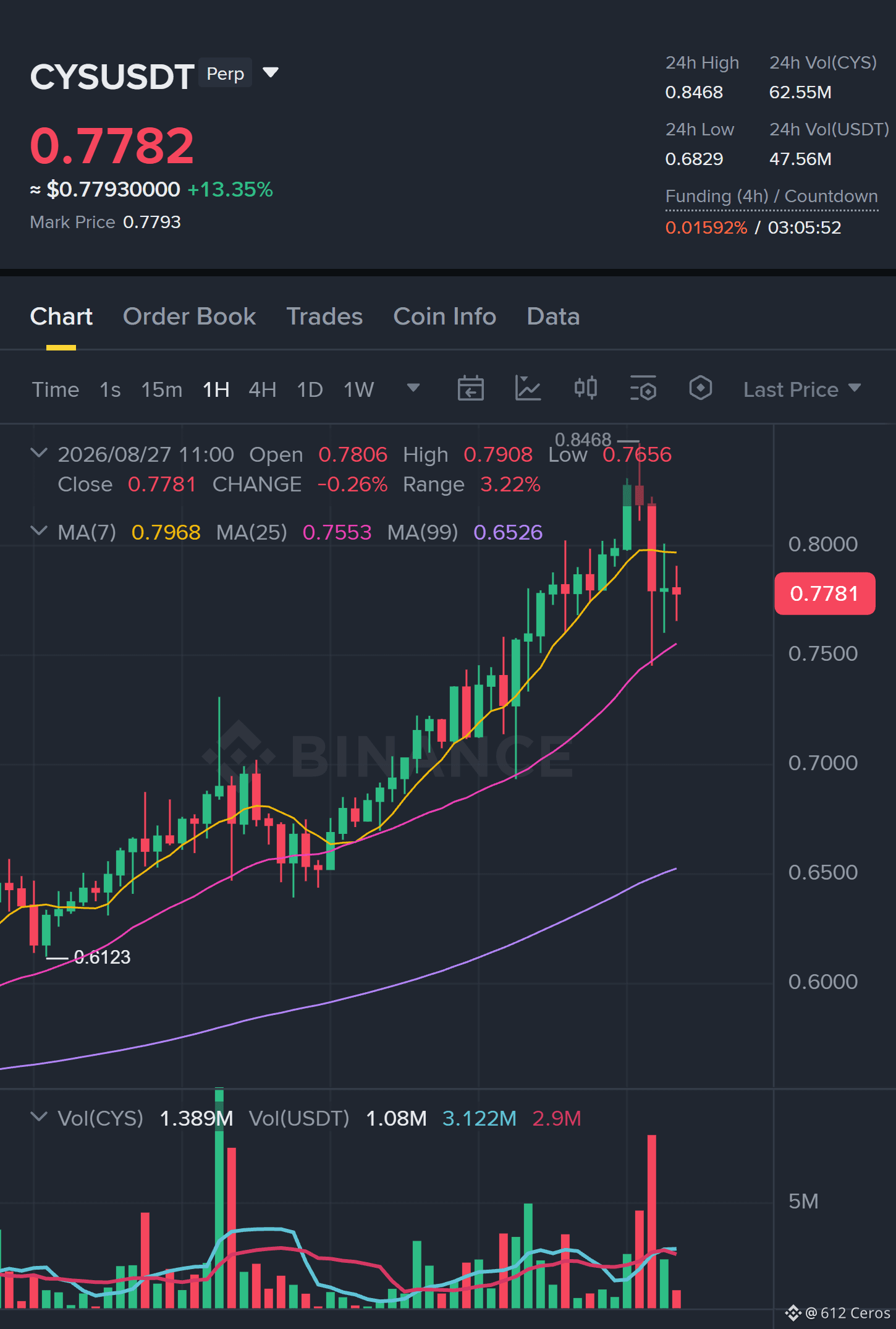The width and height of the screenshot is (896, 1329).
Task: Click the hexagon chart preferences icon
Action: [701, 388]
